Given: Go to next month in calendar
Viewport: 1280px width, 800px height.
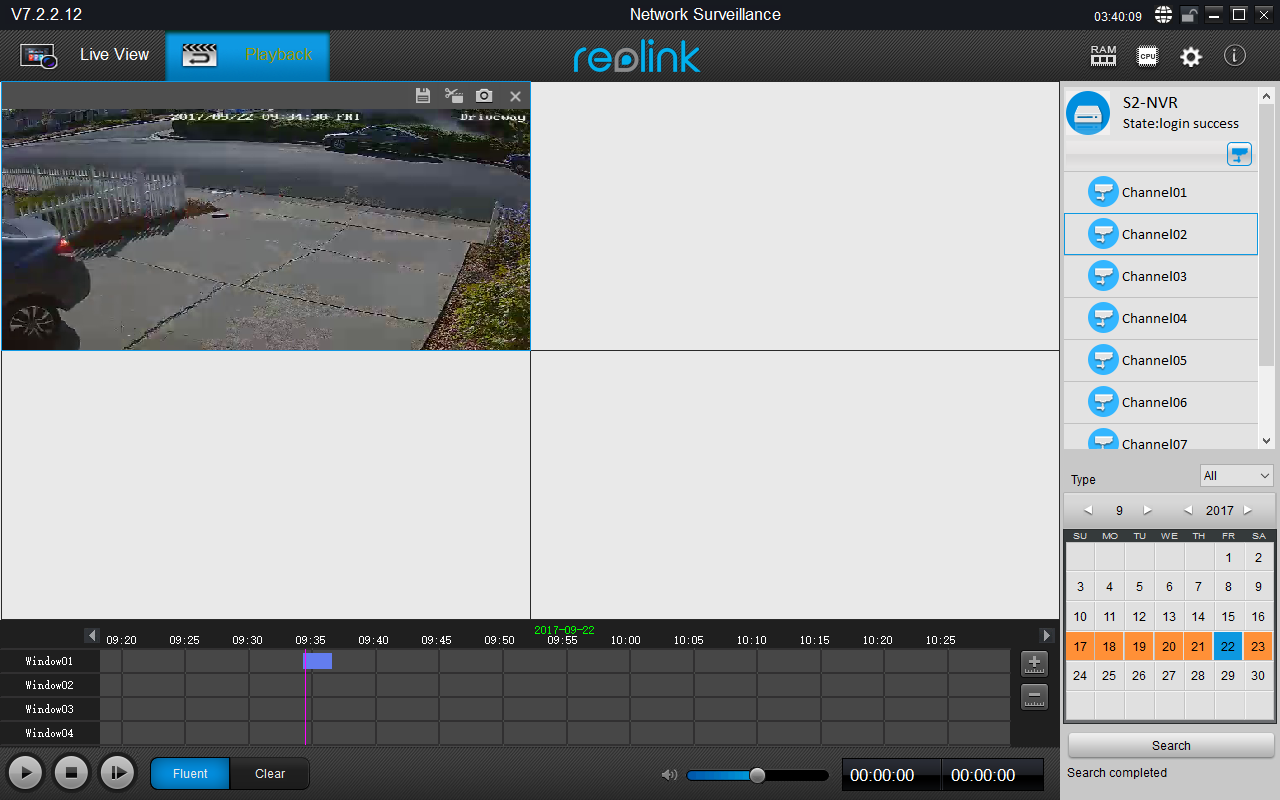Looking at the screenshot, I should click(x=1147, y=511).
